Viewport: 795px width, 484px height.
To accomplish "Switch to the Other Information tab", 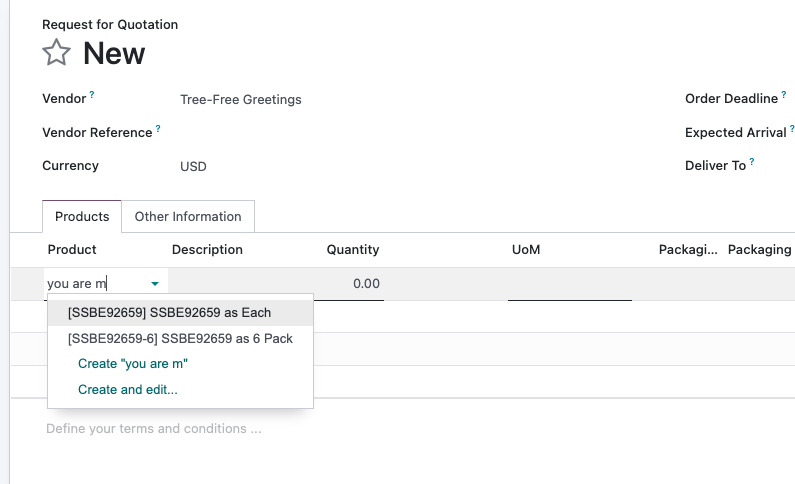I will point(188,216).
